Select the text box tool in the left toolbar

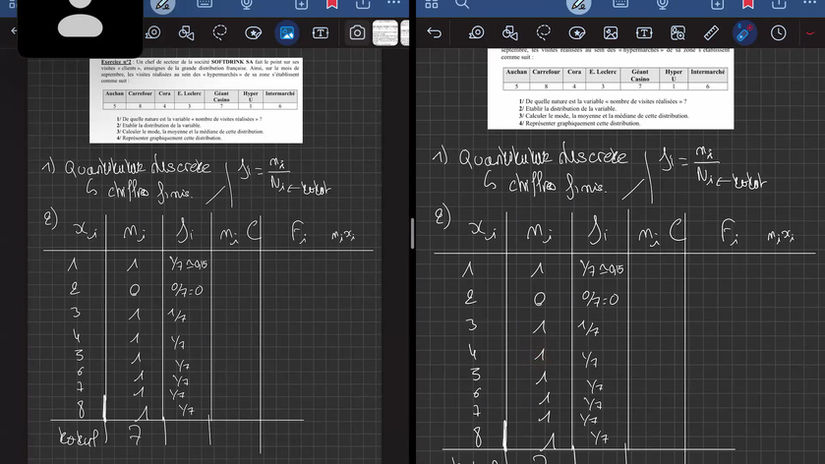click(320, 33)
